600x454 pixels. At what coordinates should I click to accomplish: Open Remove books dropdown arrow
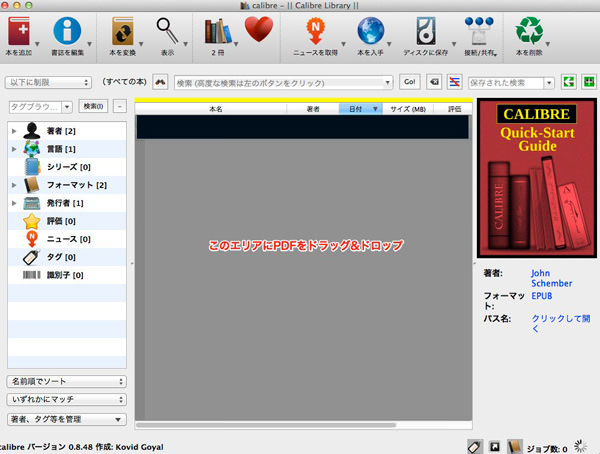pos(548,44)
